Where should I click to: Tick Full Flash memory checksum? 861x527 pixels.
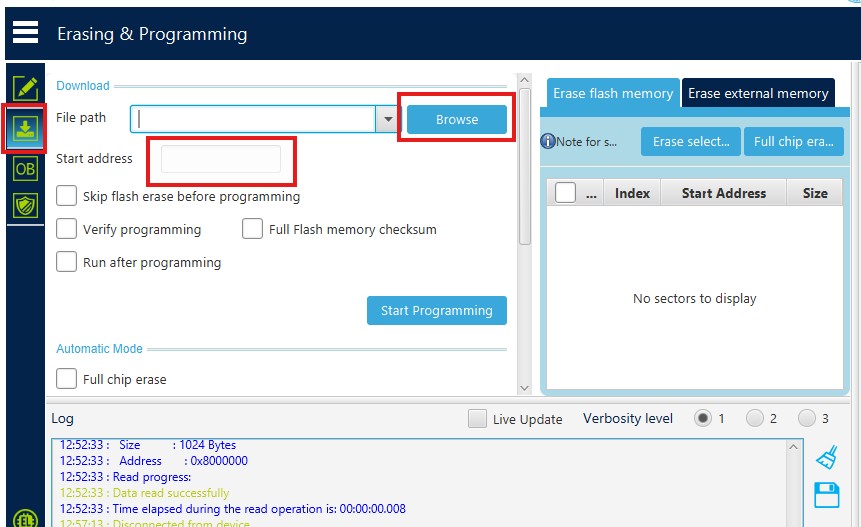pos(252,229)
